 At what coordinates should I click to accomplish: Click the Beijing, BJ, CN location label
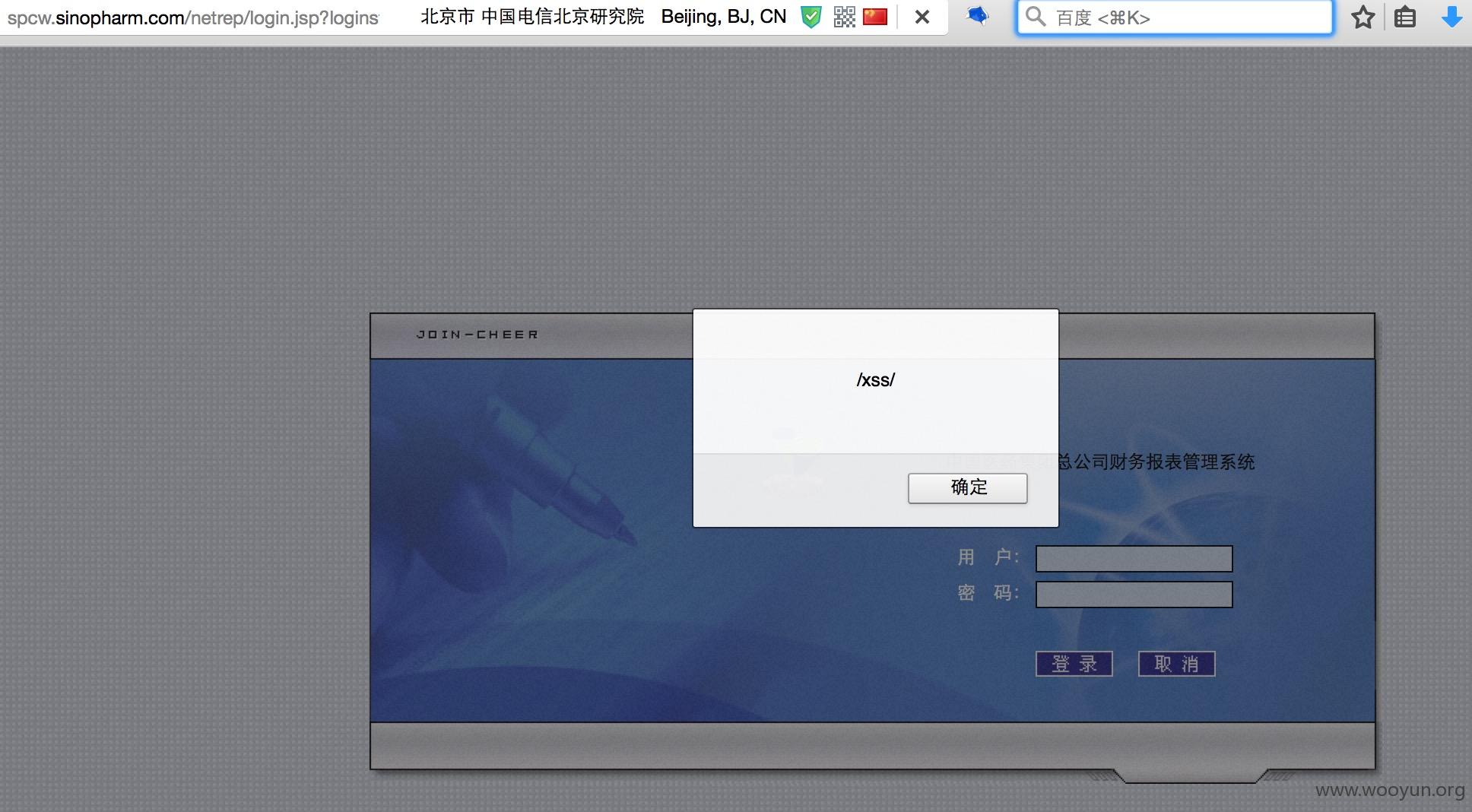[x=723, y=17]
